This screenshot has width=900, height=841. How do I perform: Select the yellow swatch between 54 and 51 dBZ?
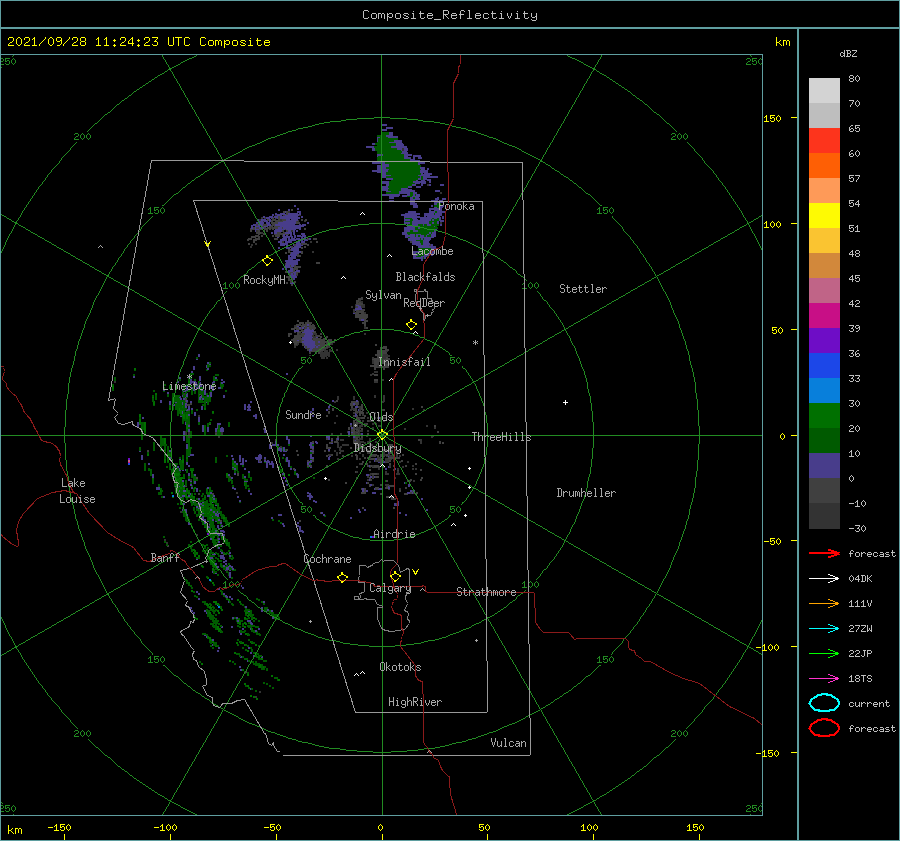click(x=824, y=216)
